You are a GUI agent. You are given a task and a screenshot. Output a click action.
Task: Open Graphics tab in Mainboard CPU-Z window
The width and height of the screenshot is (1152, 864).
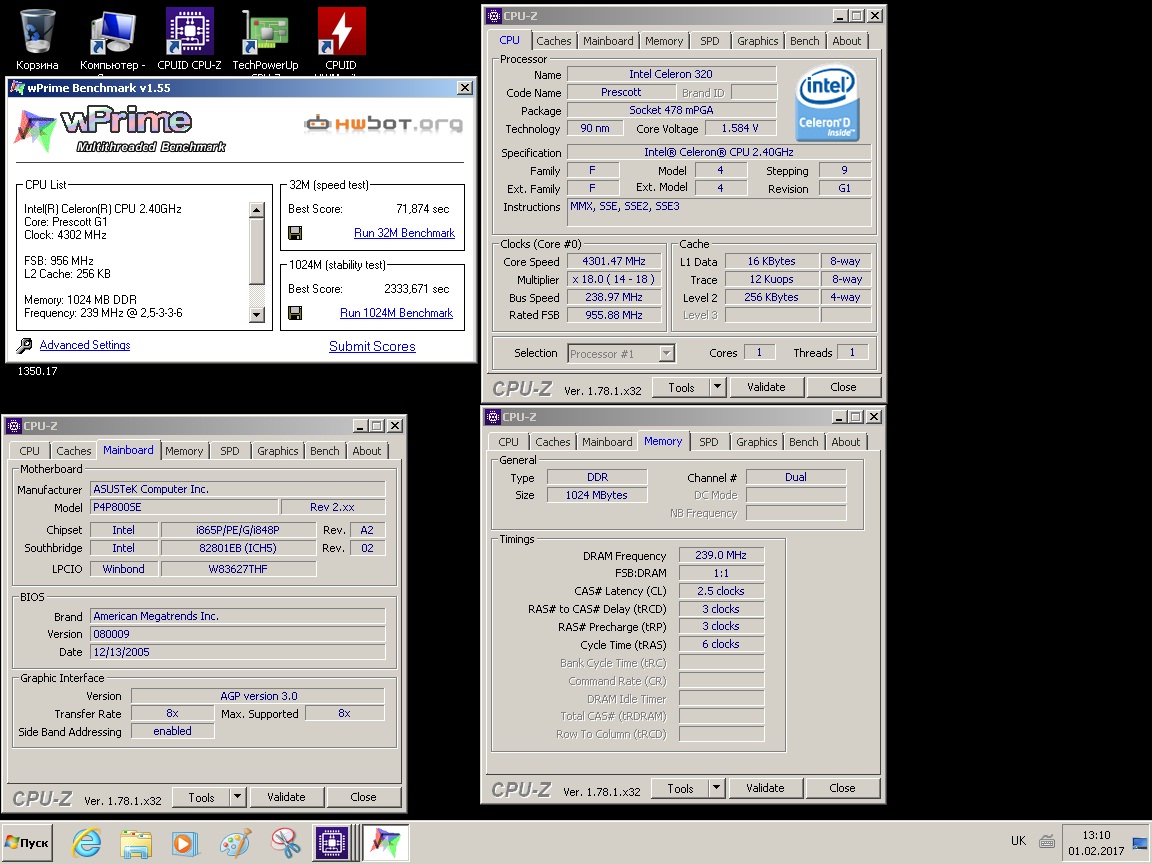(278, 451)
